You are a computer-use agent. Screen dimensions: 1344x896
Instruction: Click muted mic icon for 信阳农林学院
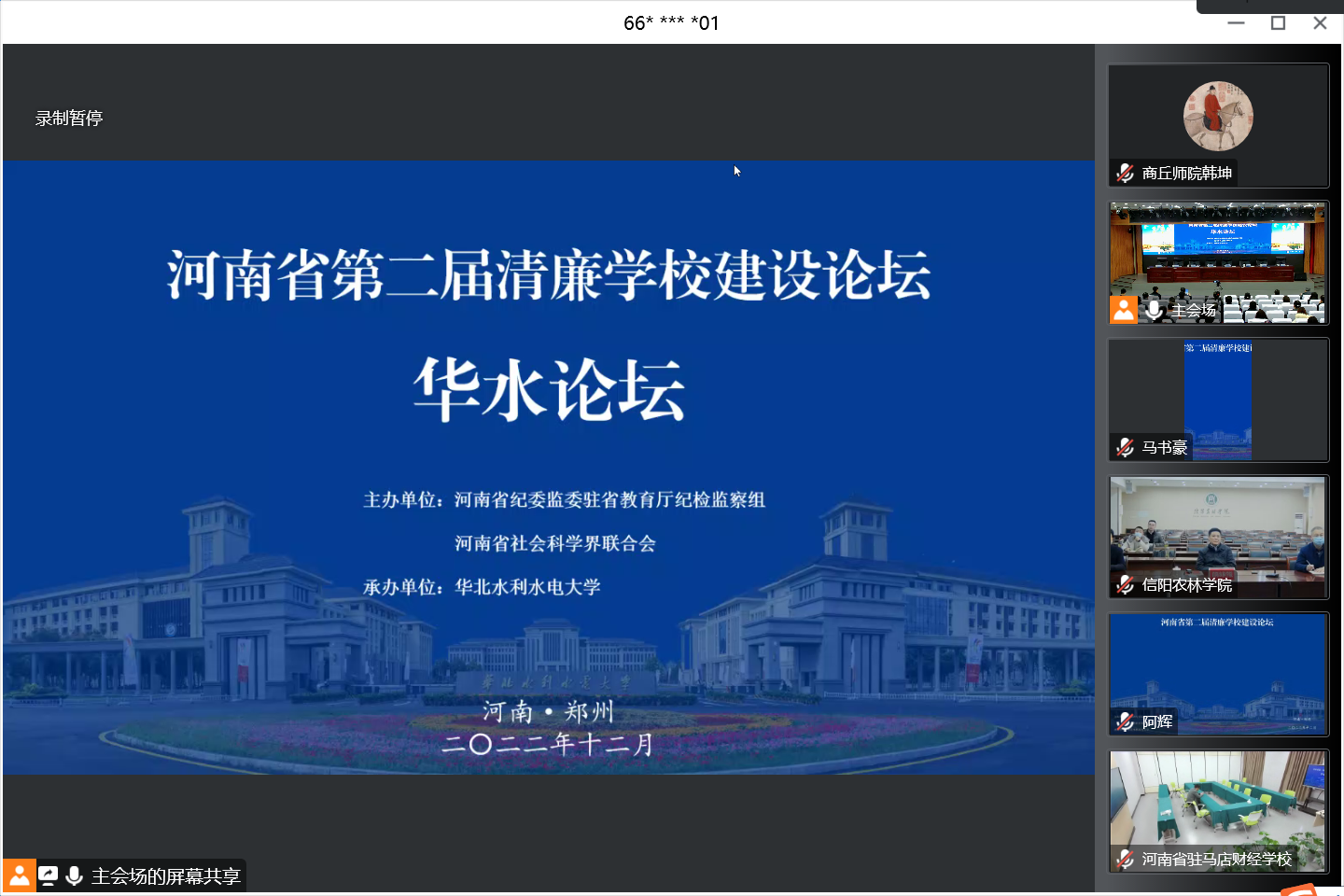coord(1126,585)
